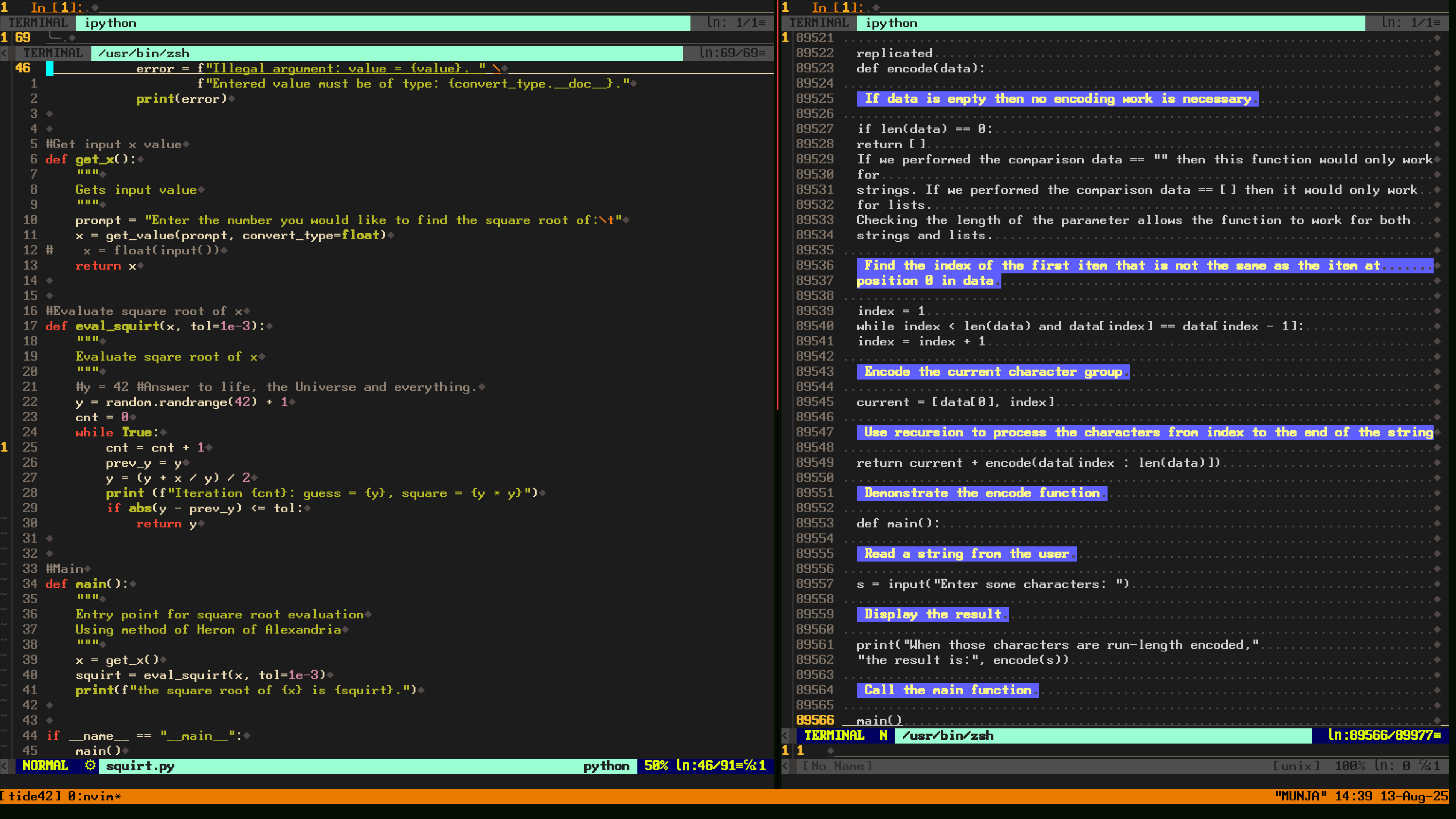This screenshot has height=819, width=1456.
Task: Click the left arrow on squirt.py statusline
Action: coord(5,765)
